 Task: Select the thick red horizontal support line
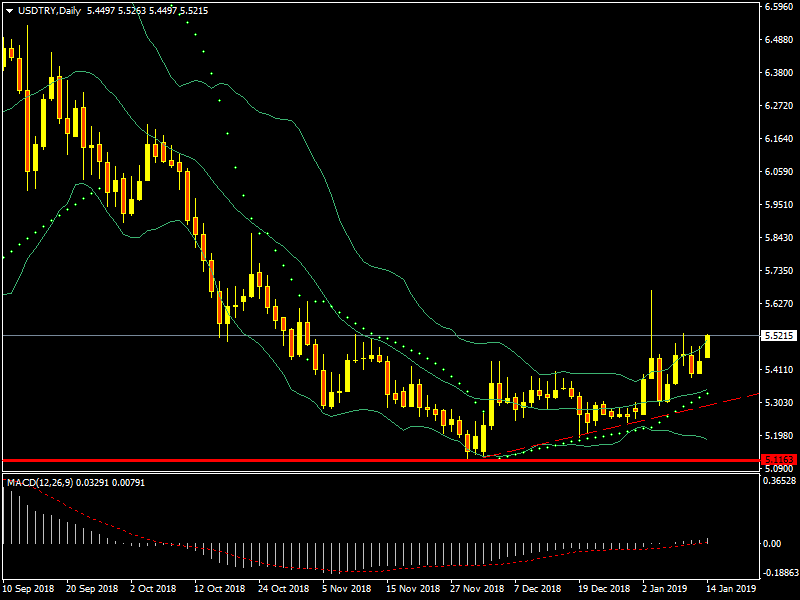tap(300, 461)
